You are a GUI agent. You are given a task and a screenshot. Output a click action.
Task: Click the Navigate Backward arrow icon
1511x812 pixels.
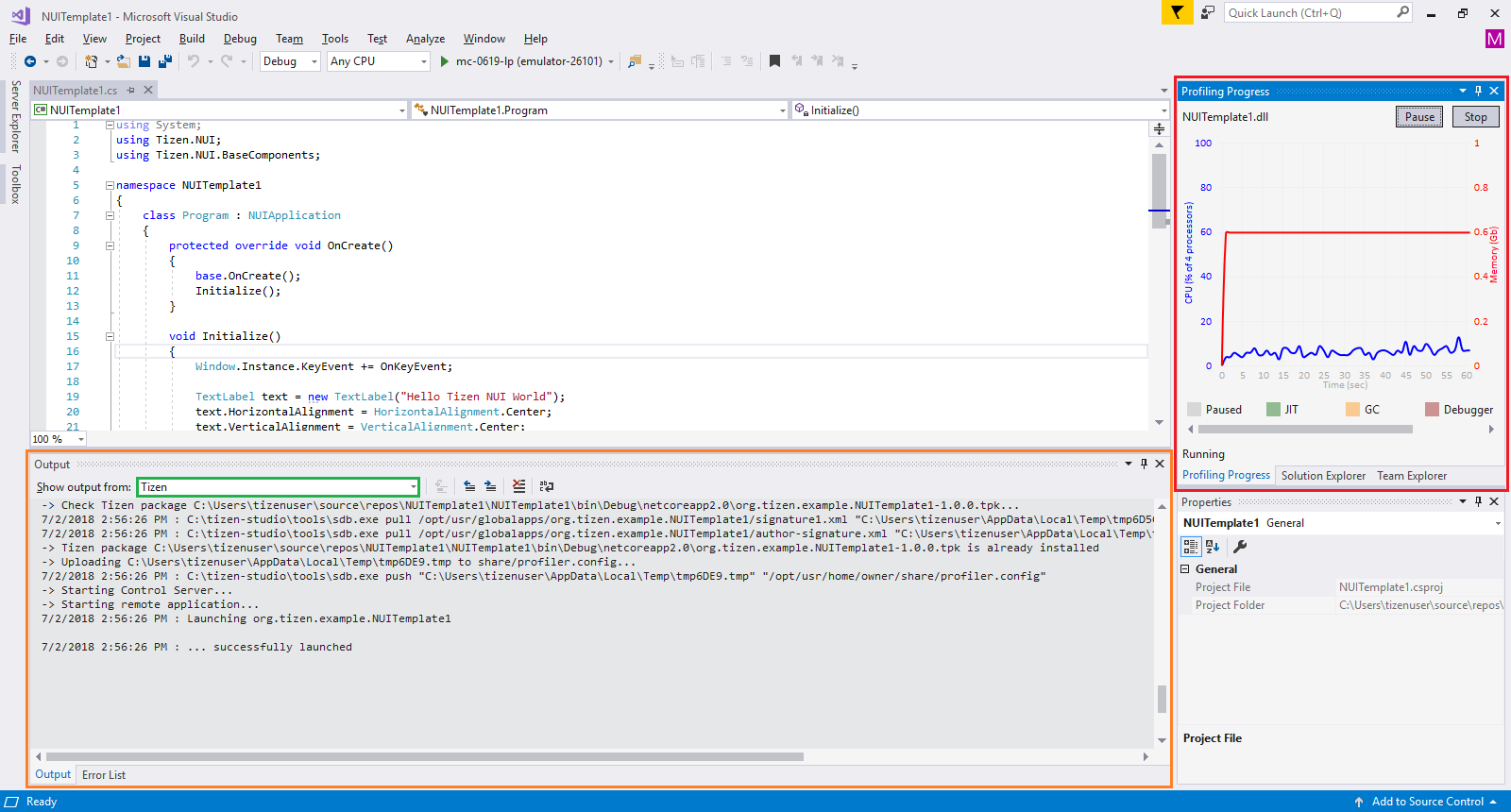[30, 61]
